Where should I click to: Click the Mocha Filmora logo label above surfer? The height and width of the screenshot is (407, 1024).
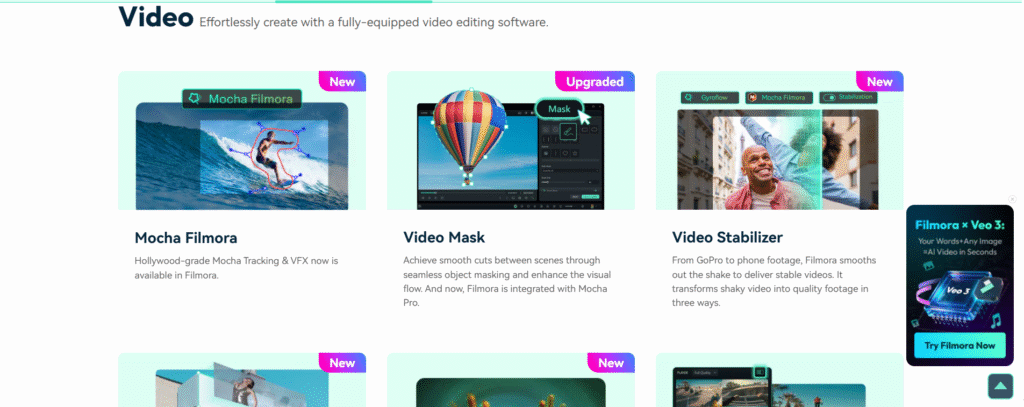[242, 99]
